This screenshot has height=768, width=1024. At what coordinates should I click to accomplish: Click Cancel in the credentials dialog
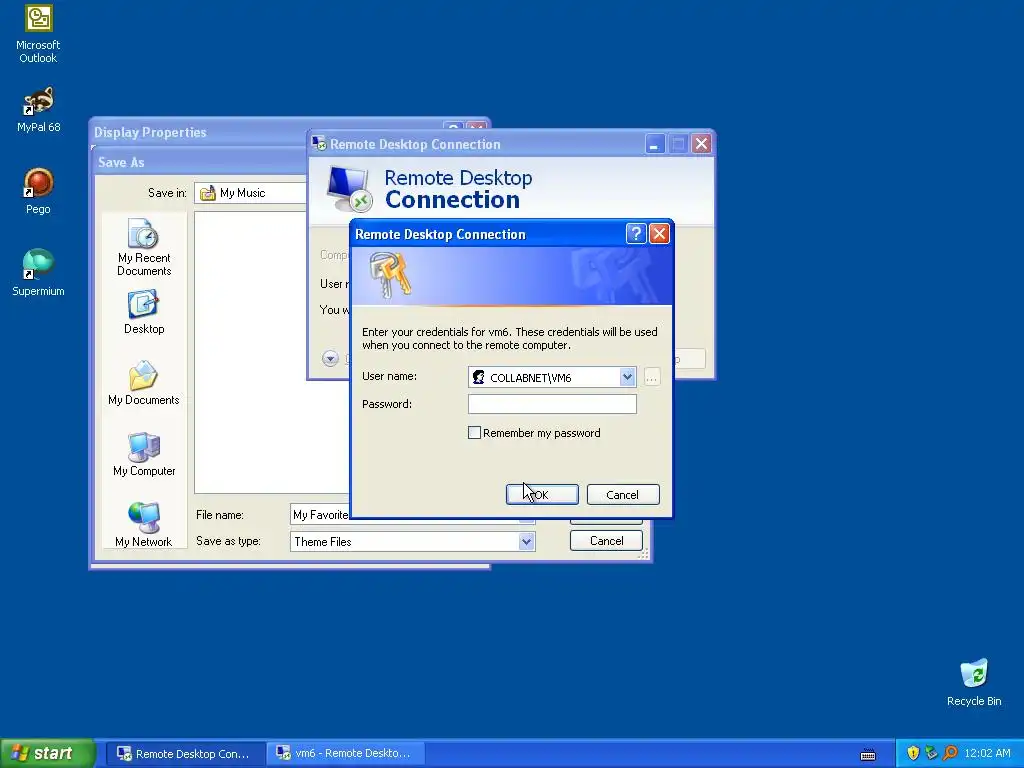click(623, 494)
